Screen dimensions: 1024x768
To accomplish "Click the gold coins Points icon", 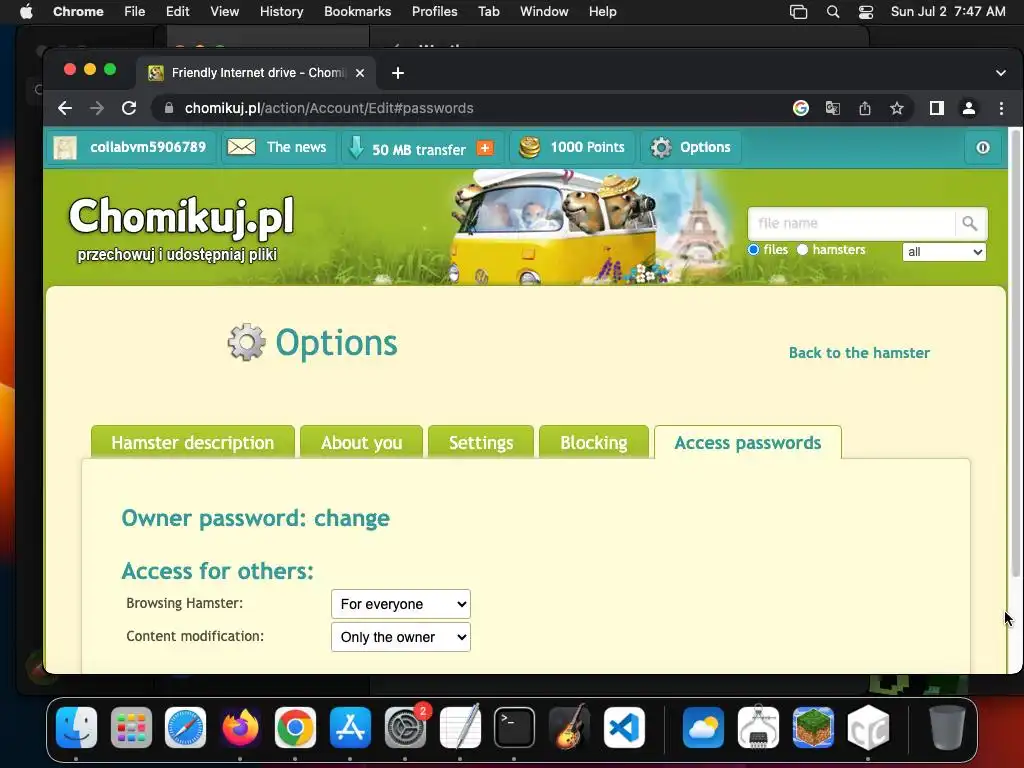I will click(530, 148).
